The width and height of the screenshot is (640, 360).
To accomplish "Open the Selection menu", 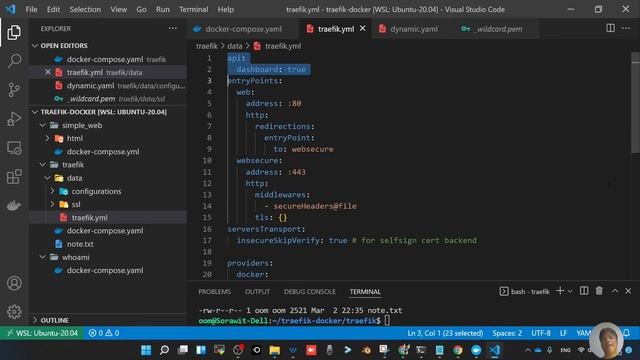I will point(85,9).
